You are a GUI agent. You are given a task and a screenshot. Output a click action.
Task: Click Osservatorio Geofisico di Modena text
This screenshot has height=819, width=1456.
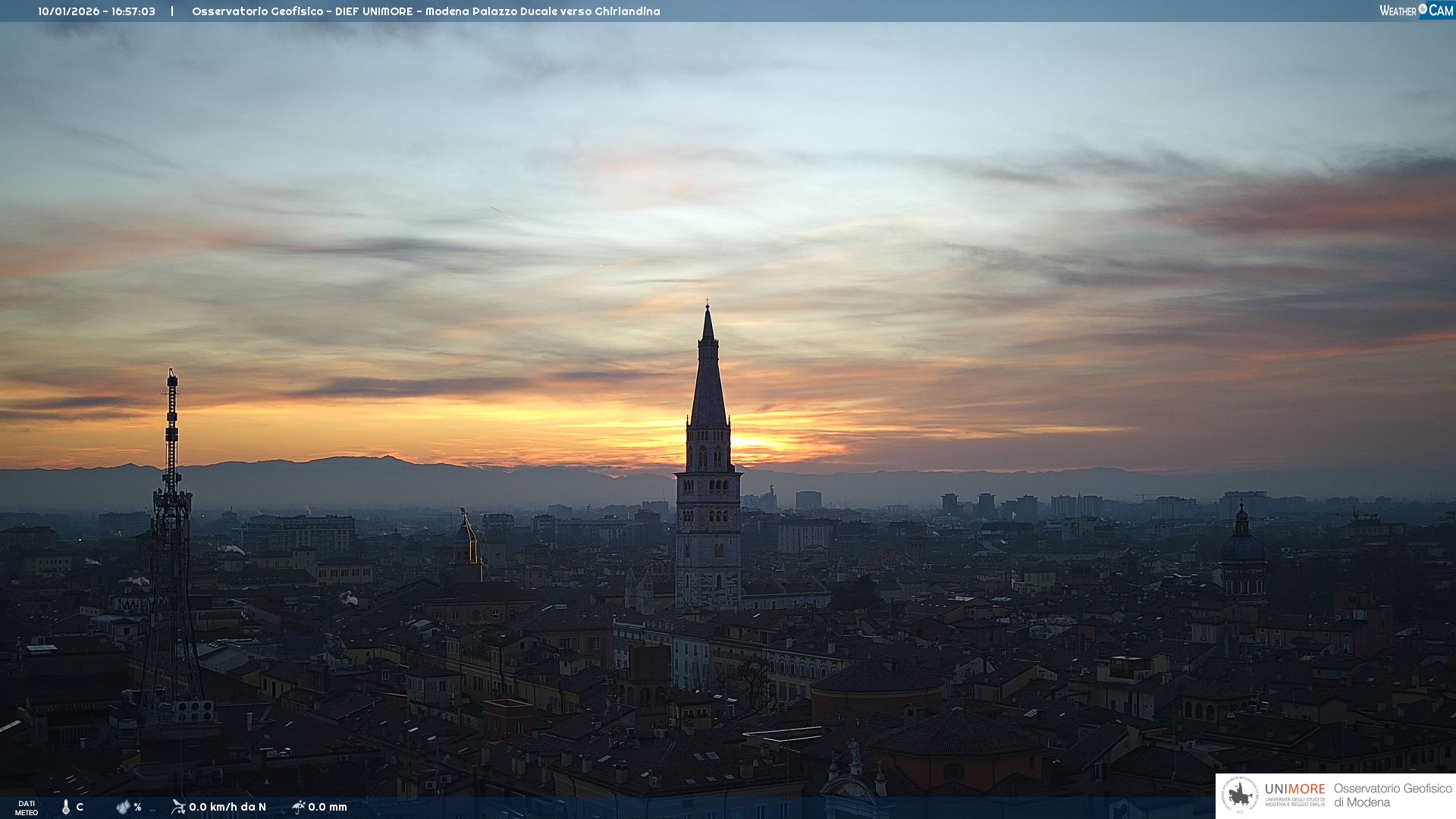pyautogui.click(x=1392, y=795)
